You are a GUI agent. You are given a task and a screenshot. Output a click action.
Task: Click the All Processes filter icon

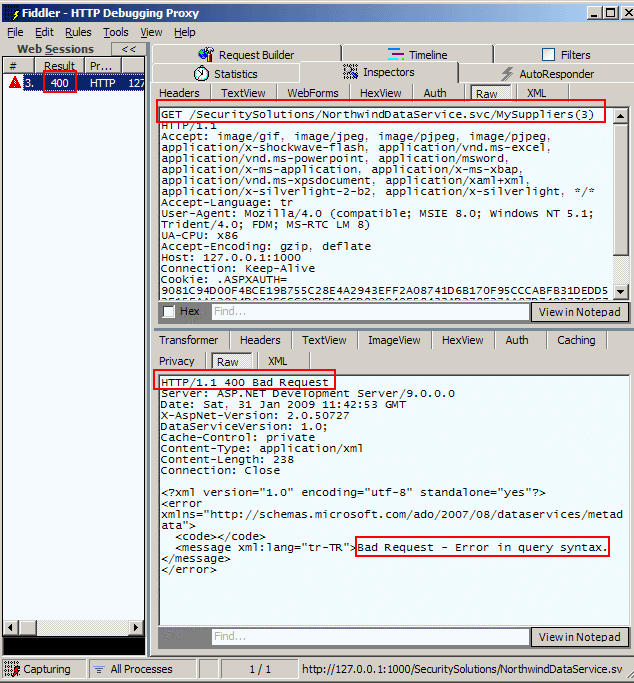99,669
